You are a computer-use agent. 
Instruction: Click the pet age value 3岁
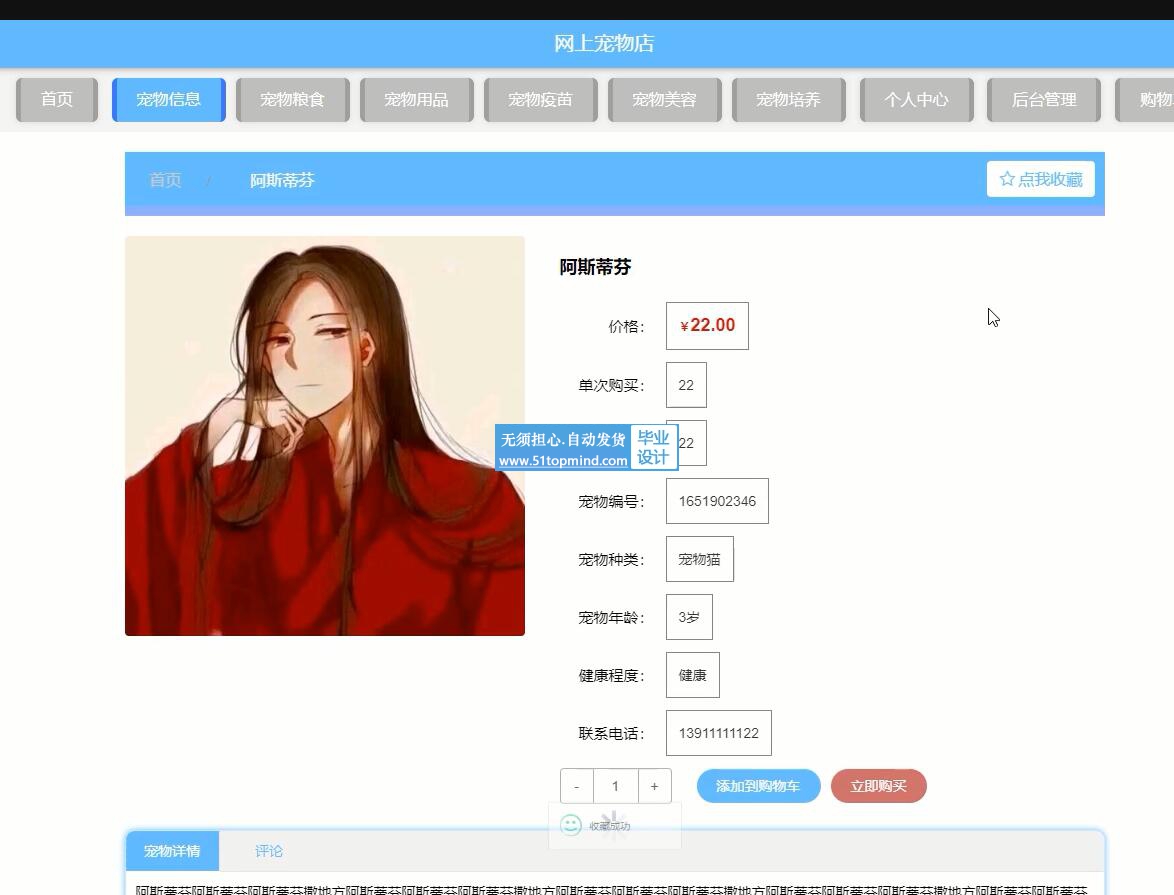coord(689,617)
